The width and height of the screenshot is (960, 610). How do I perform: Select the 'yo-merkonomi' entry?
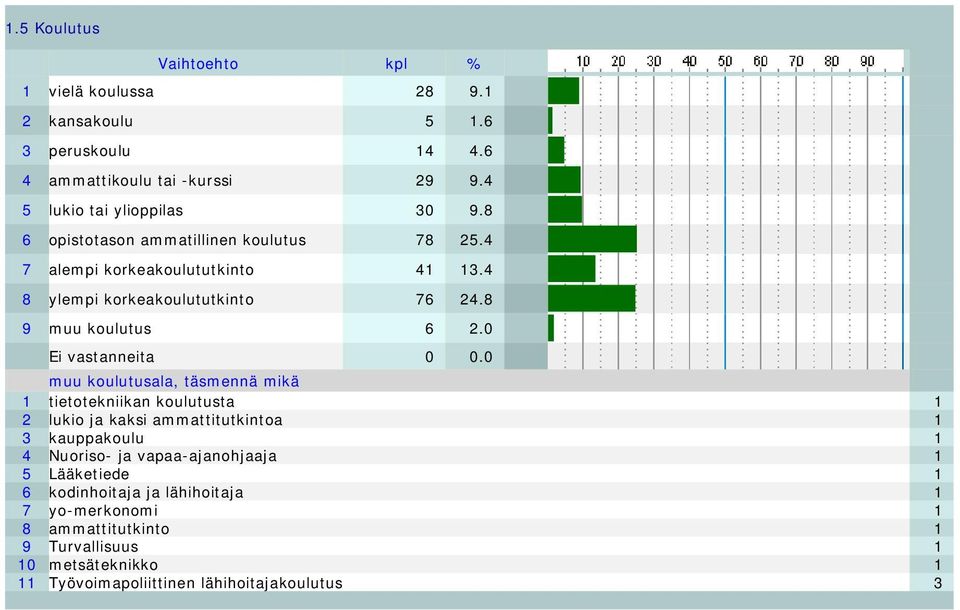point(103,511)
